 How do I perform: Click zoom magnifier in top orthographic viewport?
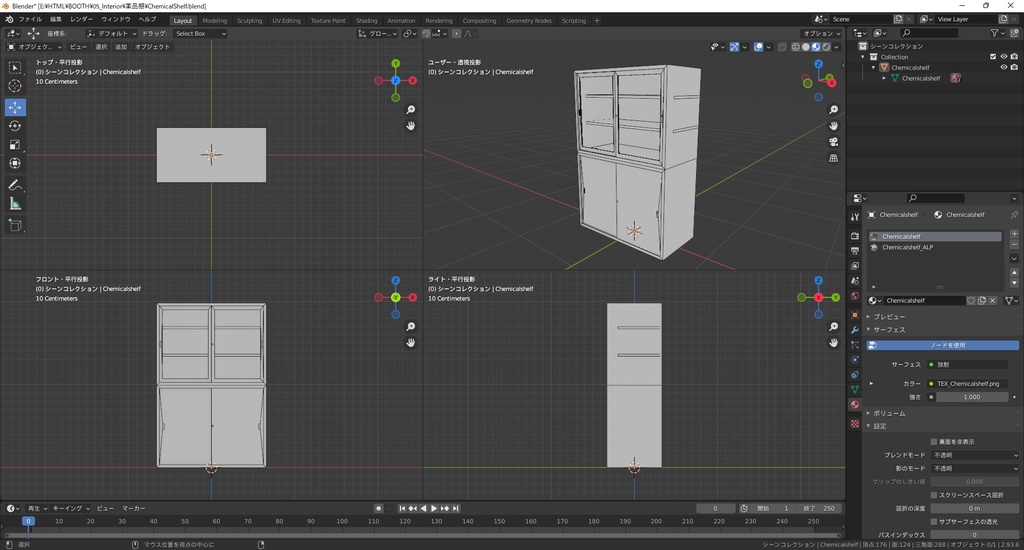pyautogui.click(x=411, y=110)
